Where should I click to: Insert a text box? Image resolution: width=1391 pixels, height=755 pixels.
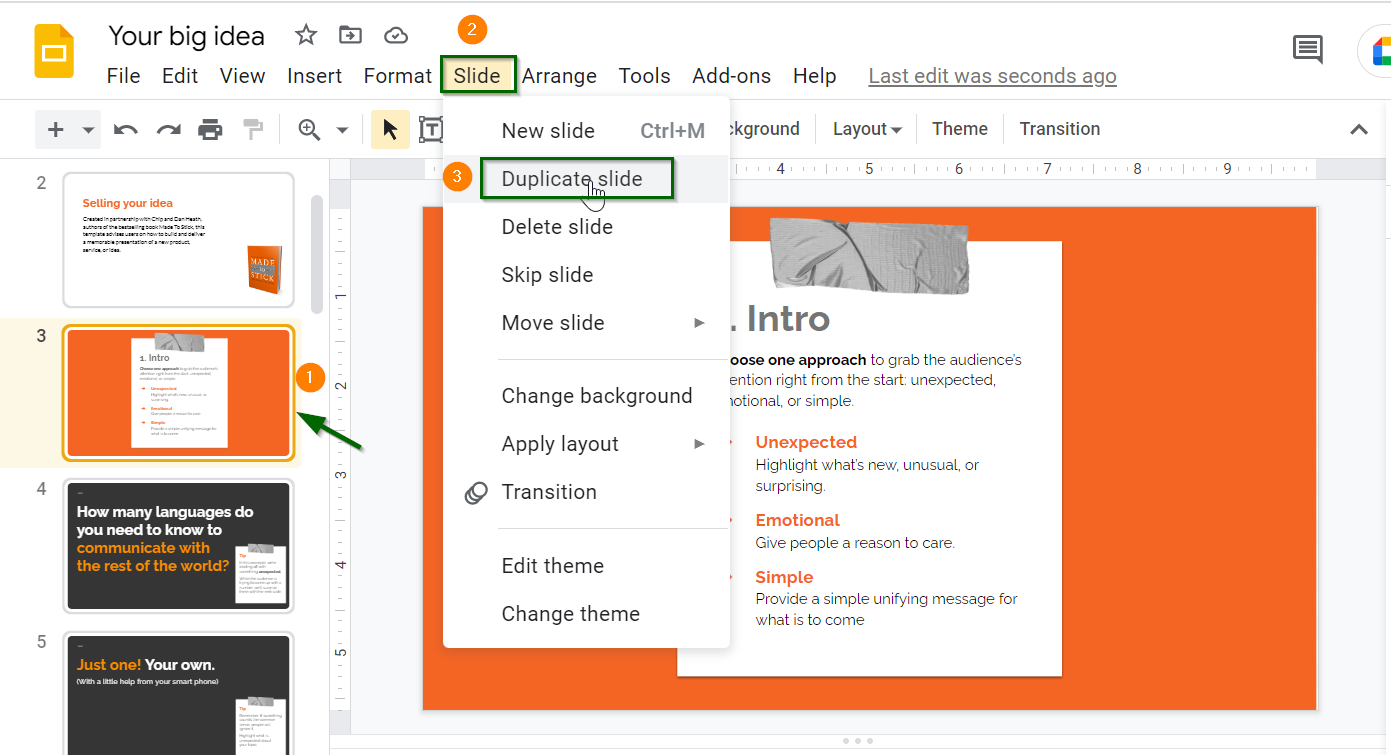click(430, 130)
